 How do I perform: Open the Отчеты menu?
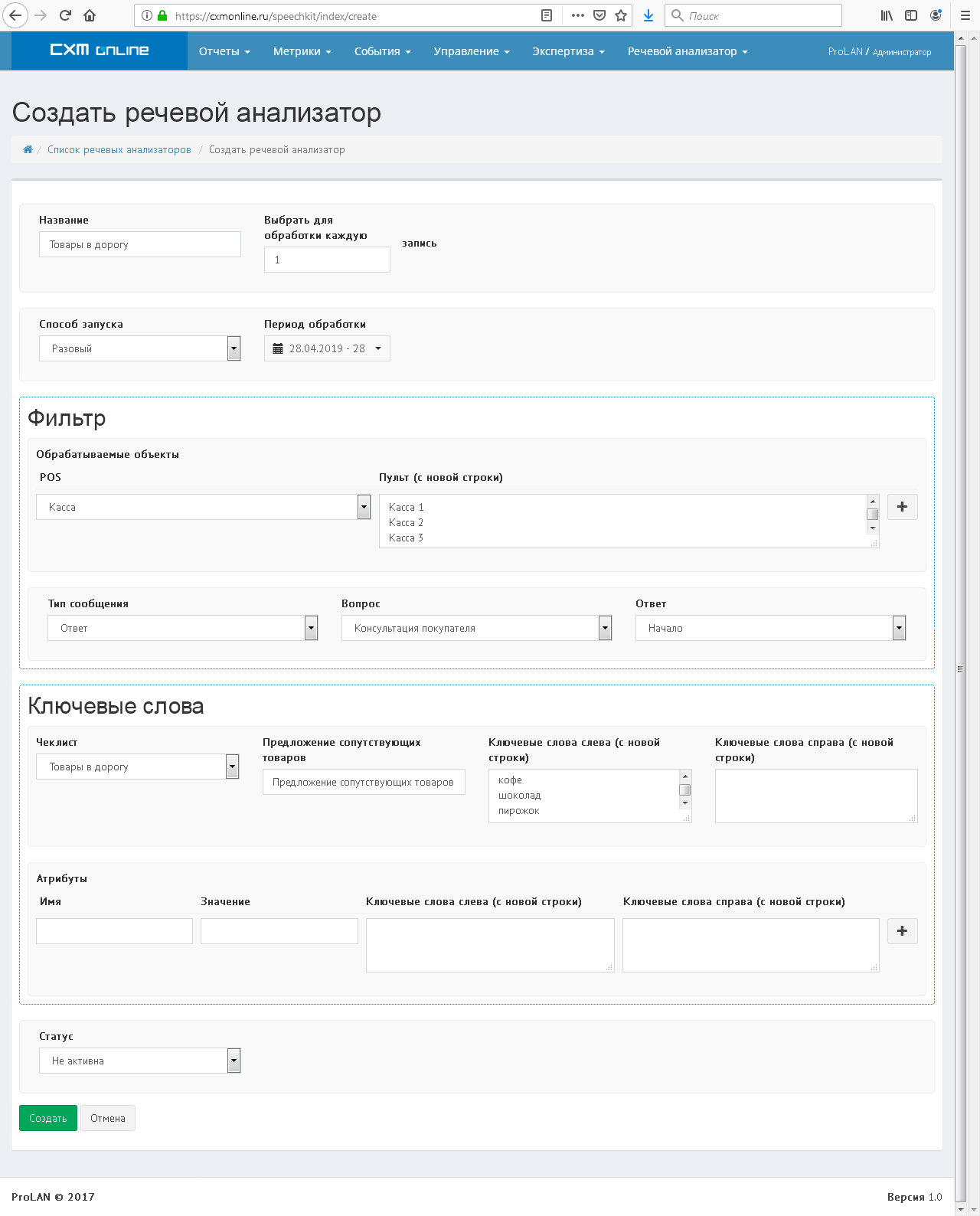pyautogui.click(x=224, y=51)
